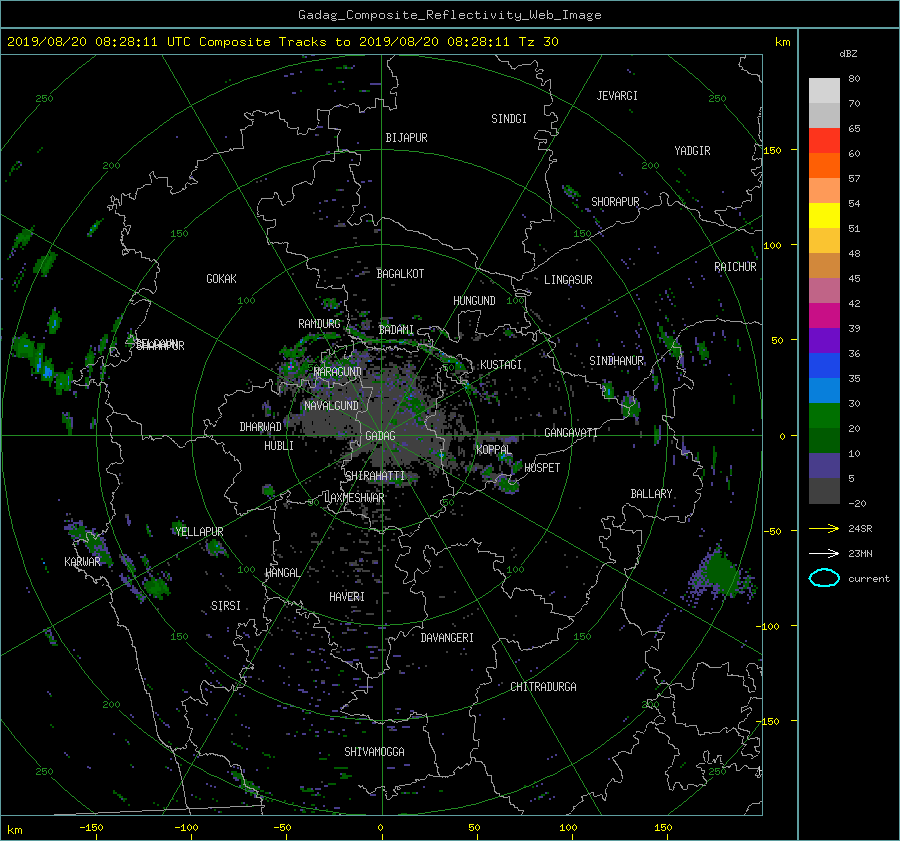Click the SHORAPUR city label
The height and width of the screenshot is (841, 900).
point(615,202)
